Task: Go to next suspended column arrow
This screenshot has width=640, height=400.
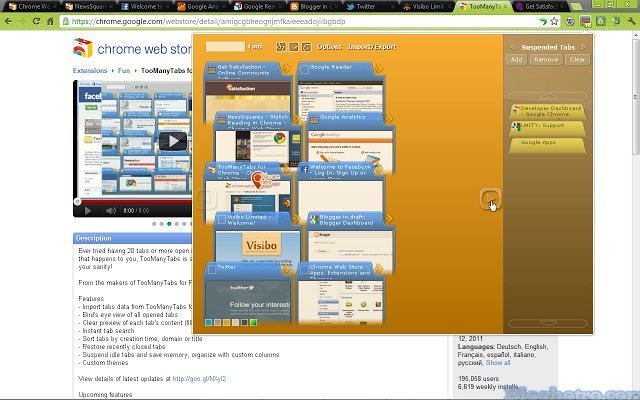Action: point(583,47)
